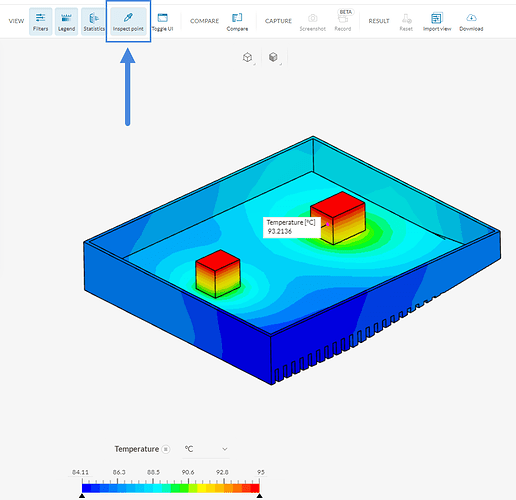Click the Temperature field label in legend
516x500 pixels.
tap(137, 449)
